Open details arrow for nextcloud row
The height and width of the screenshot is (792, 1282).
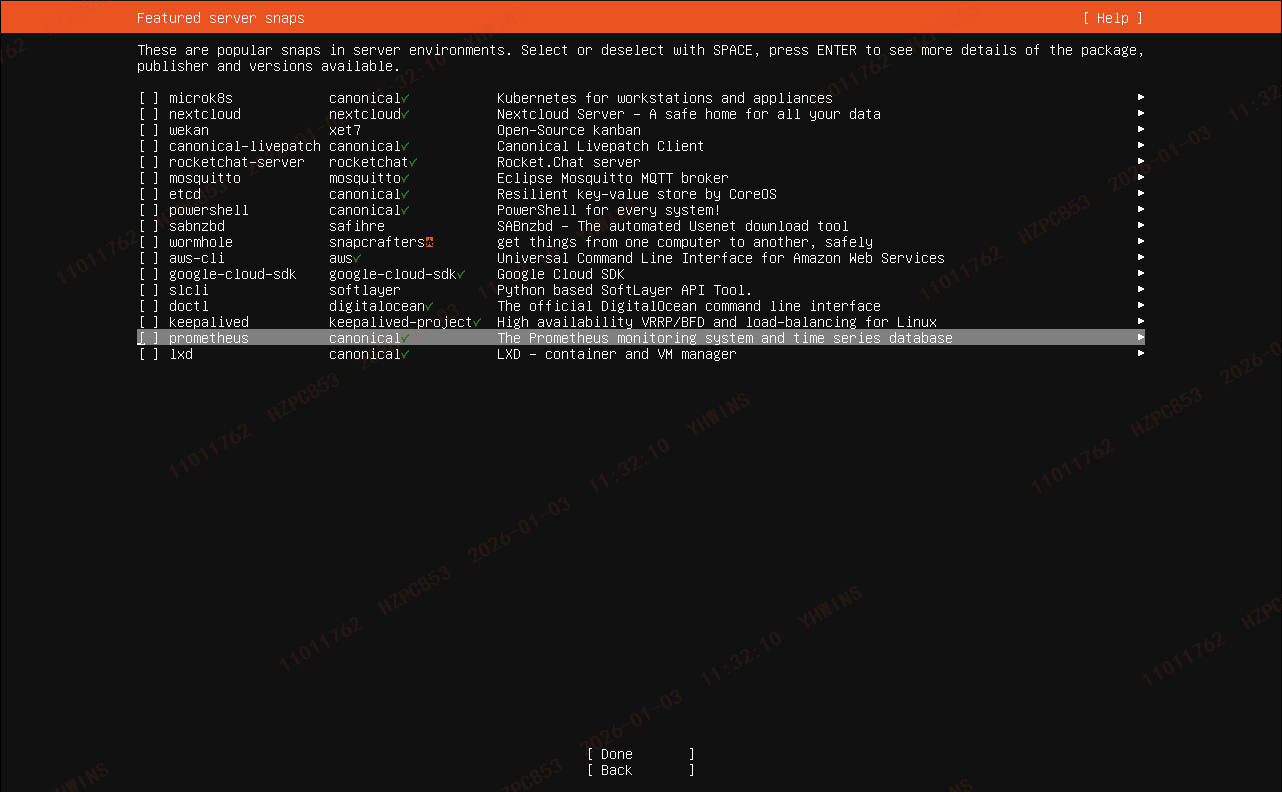coord(1141,114)
